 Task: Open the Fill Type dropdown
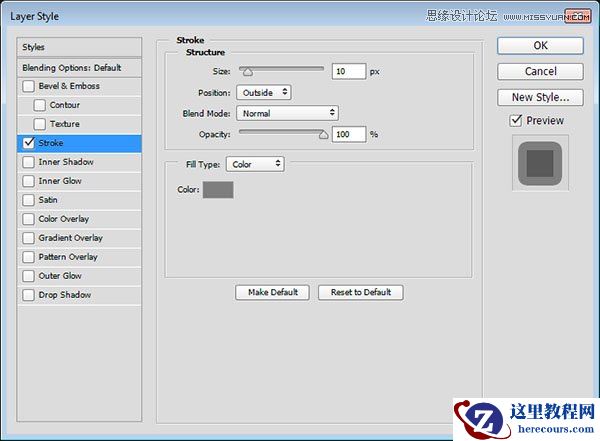255,164
